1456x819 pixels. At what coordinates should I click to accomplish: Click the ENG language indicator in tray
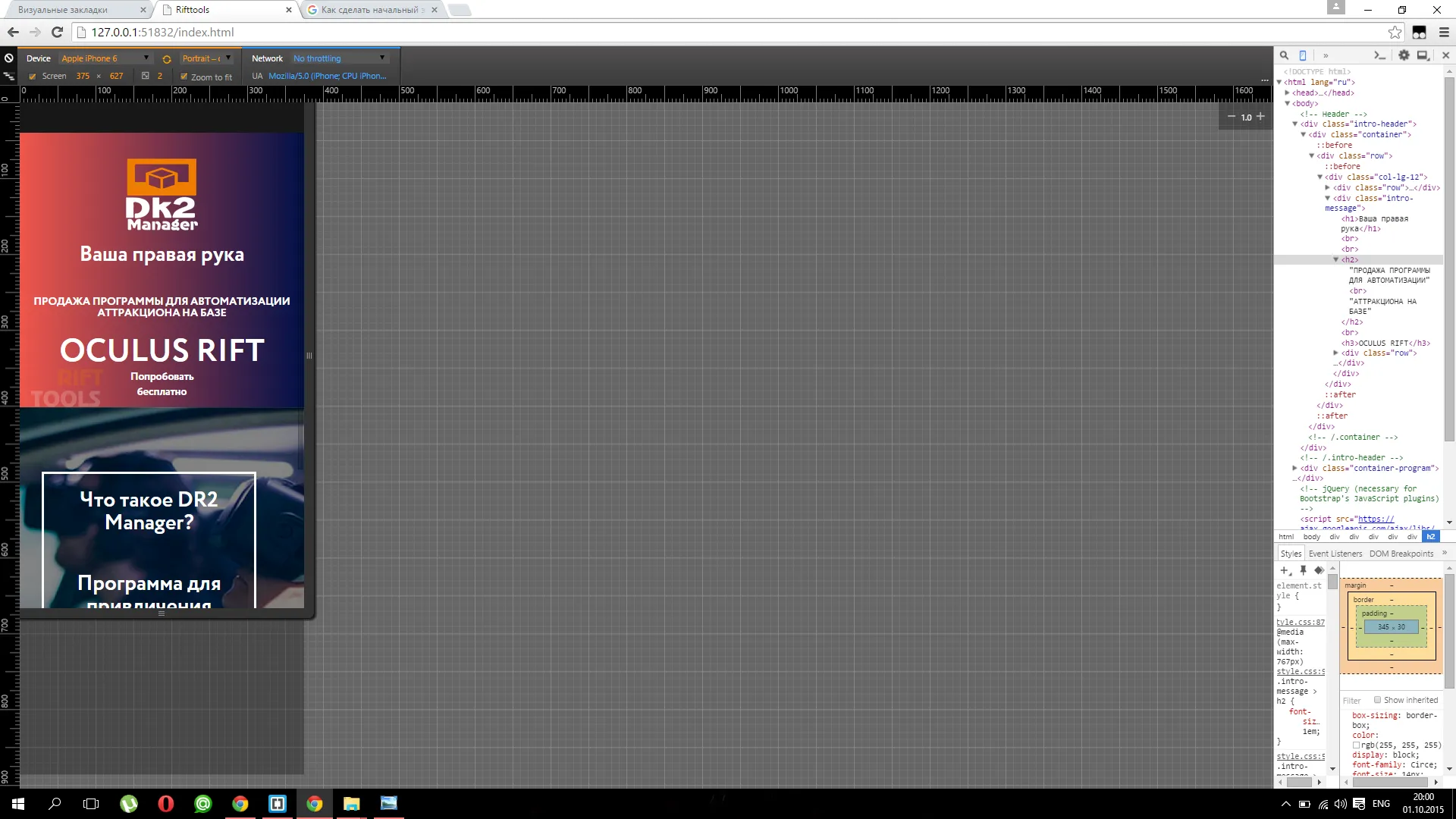click(x=1381, y=804)
